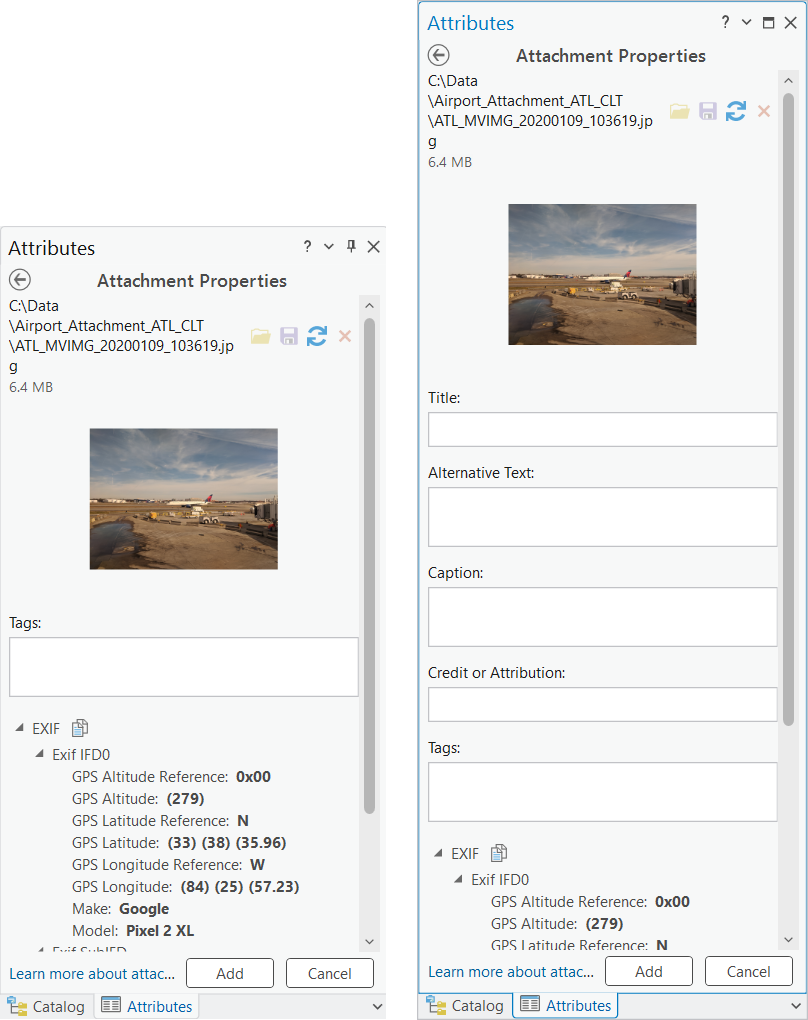Close the left Attributes pane
Viewport: 808px width, 1020px height.
point(373,247)
